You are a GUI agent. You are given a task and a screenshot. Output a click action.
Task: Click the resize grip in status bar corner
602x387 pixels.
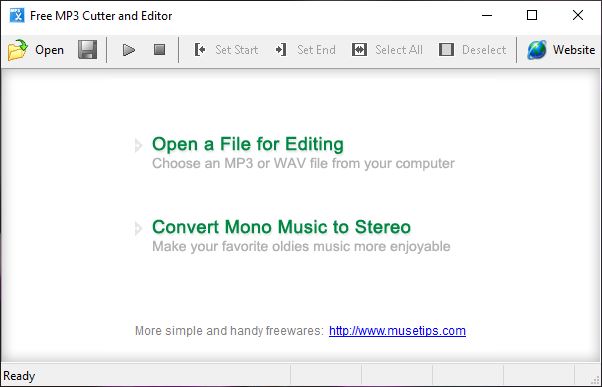(595, 380)
